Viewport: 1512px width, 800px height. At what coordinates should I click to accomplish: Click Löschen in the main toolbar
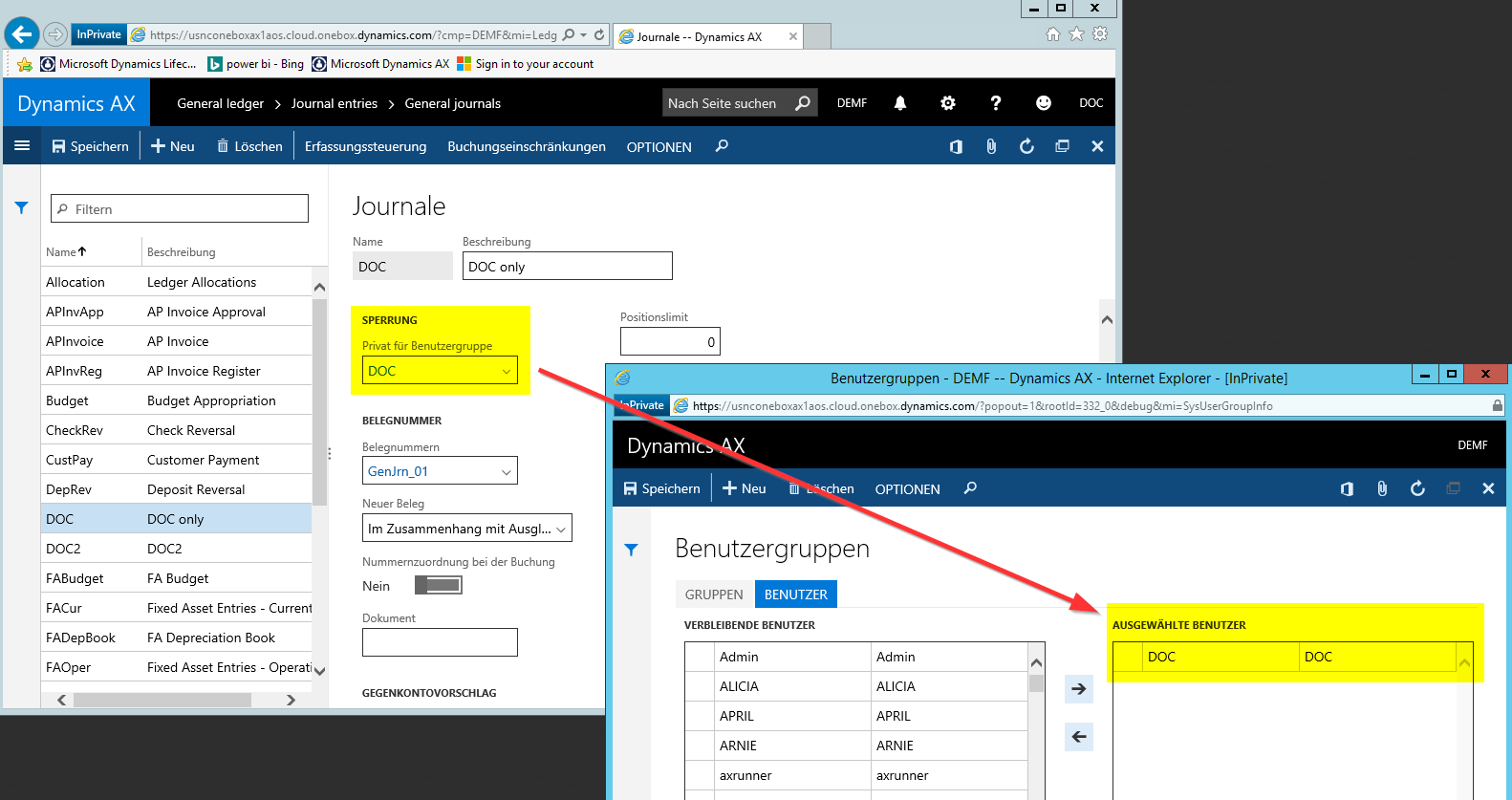(249, 146)
